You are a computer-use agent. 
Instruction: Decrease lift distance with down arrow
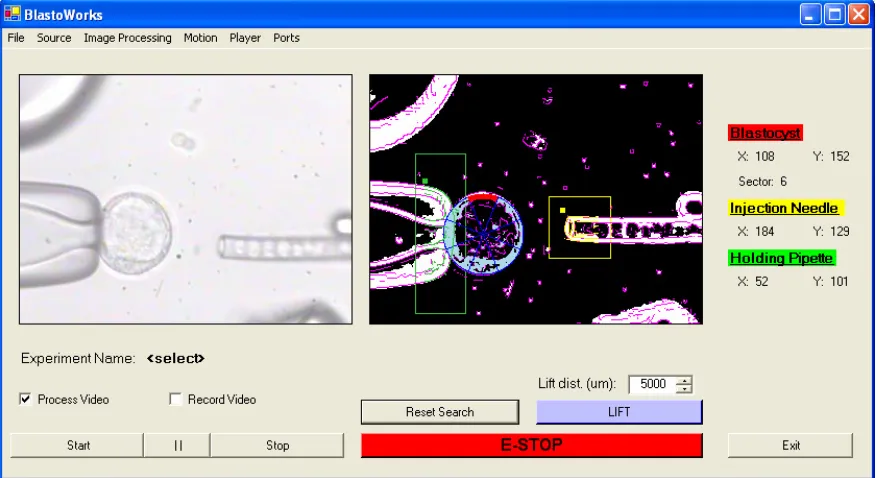click(x=684, y=388)
